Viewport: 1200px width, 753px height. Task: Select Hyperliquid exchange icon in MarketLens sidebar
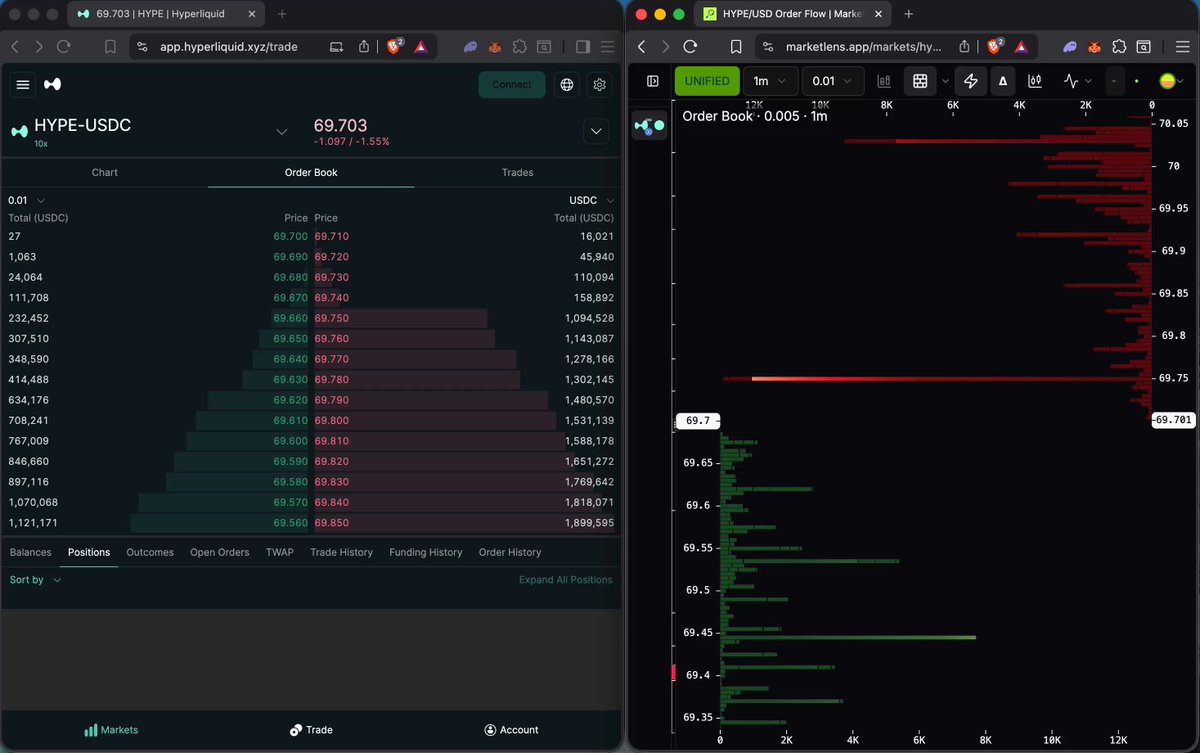(650, 125)
